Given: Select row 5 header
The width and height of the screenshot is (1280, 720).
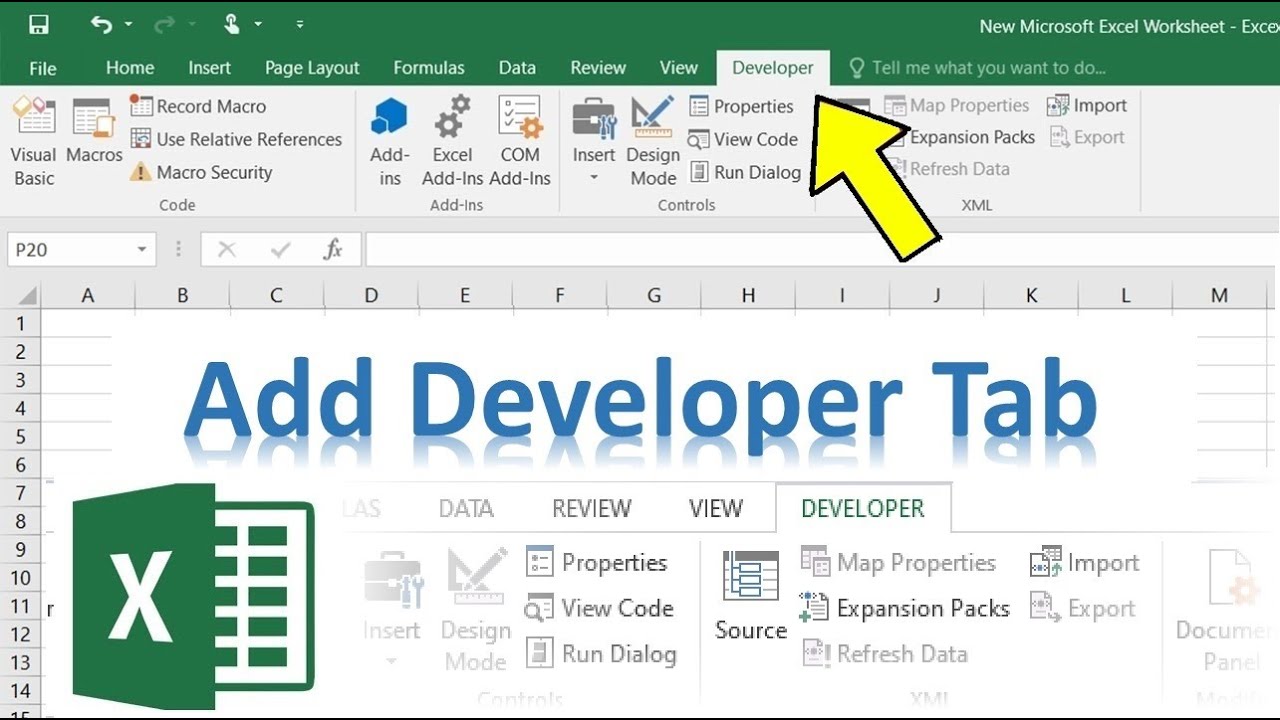Looking at the screenshot, I should (22, 437).
